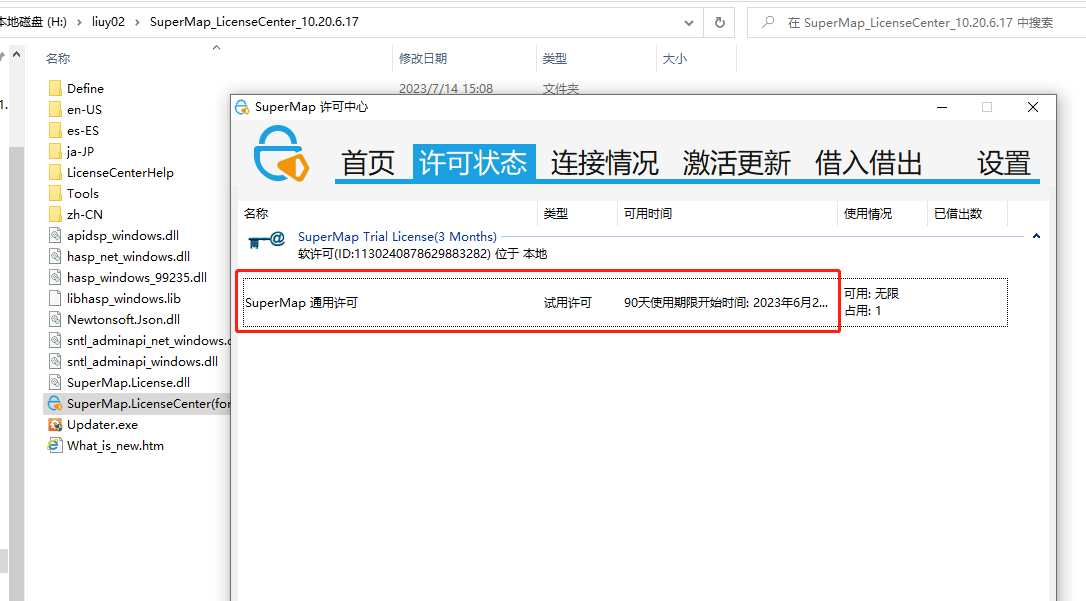Click the license list 名称 column header
1086x601 pixels.
click(389, 214)
